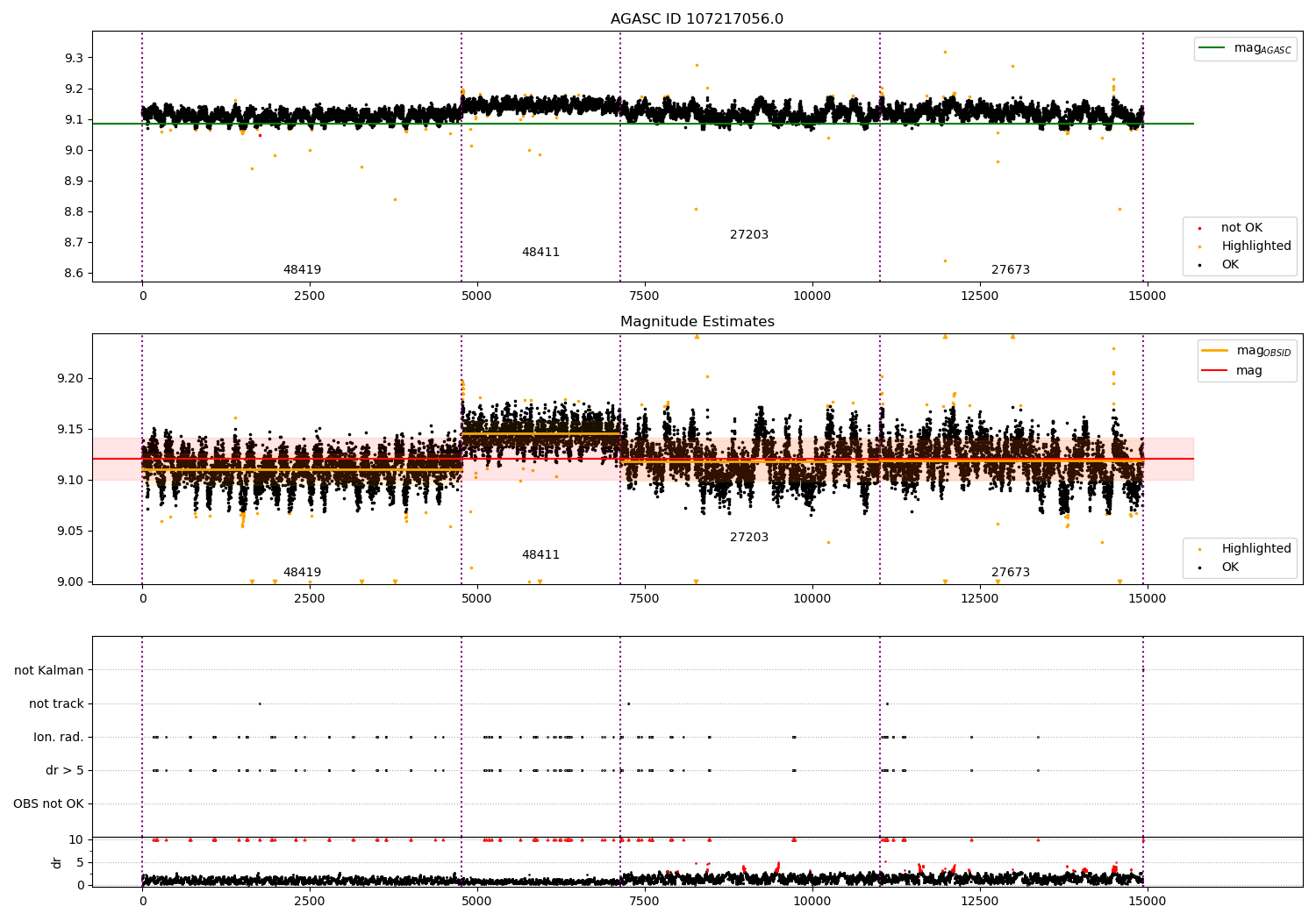The height and width of the screenshot is (921, 1316).
Task: Click label 27673 in Magnitude Estimates plot
Action: click(x=1011, y=573)
